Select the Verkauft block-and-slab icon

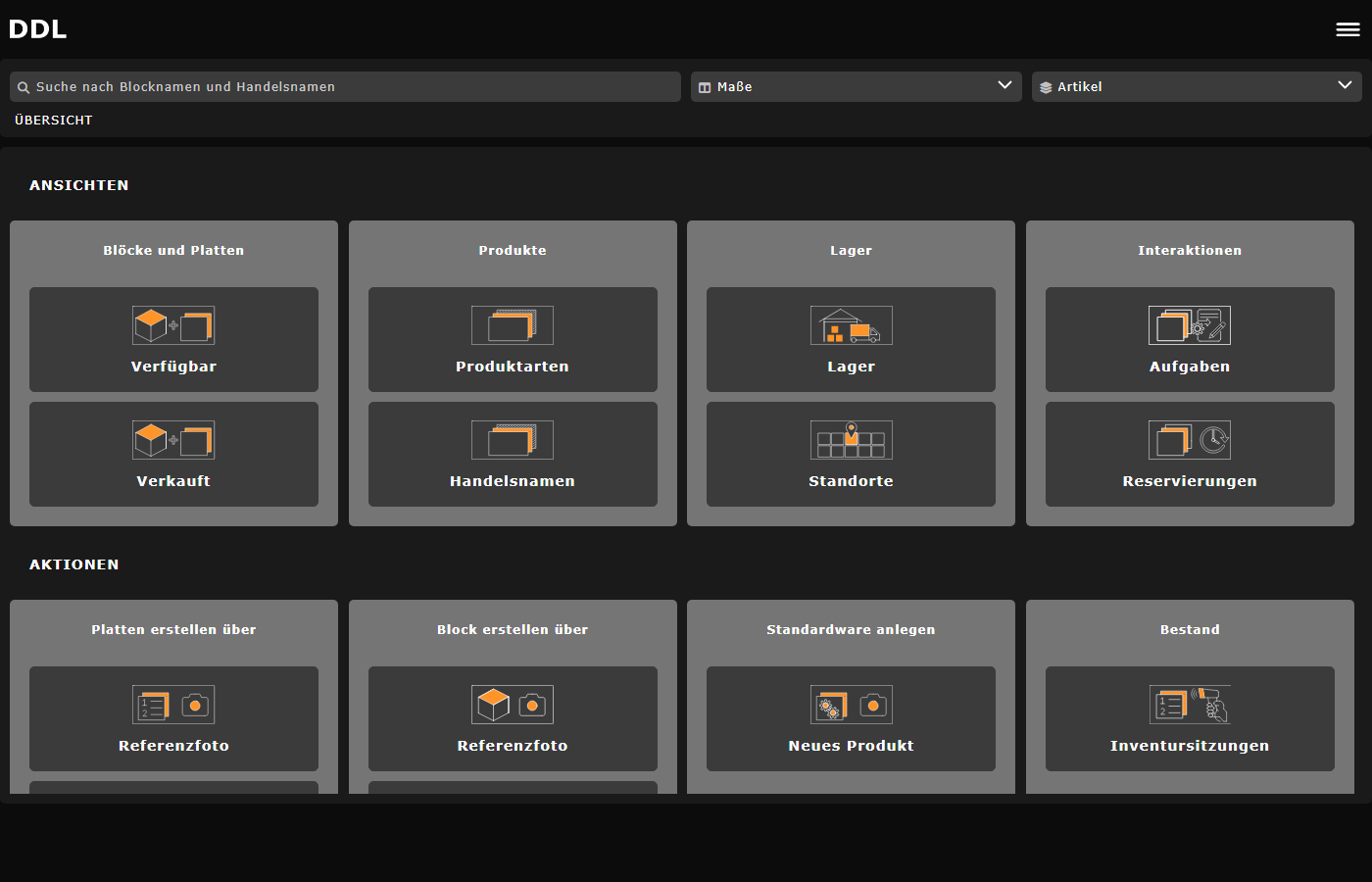[173, 439]
